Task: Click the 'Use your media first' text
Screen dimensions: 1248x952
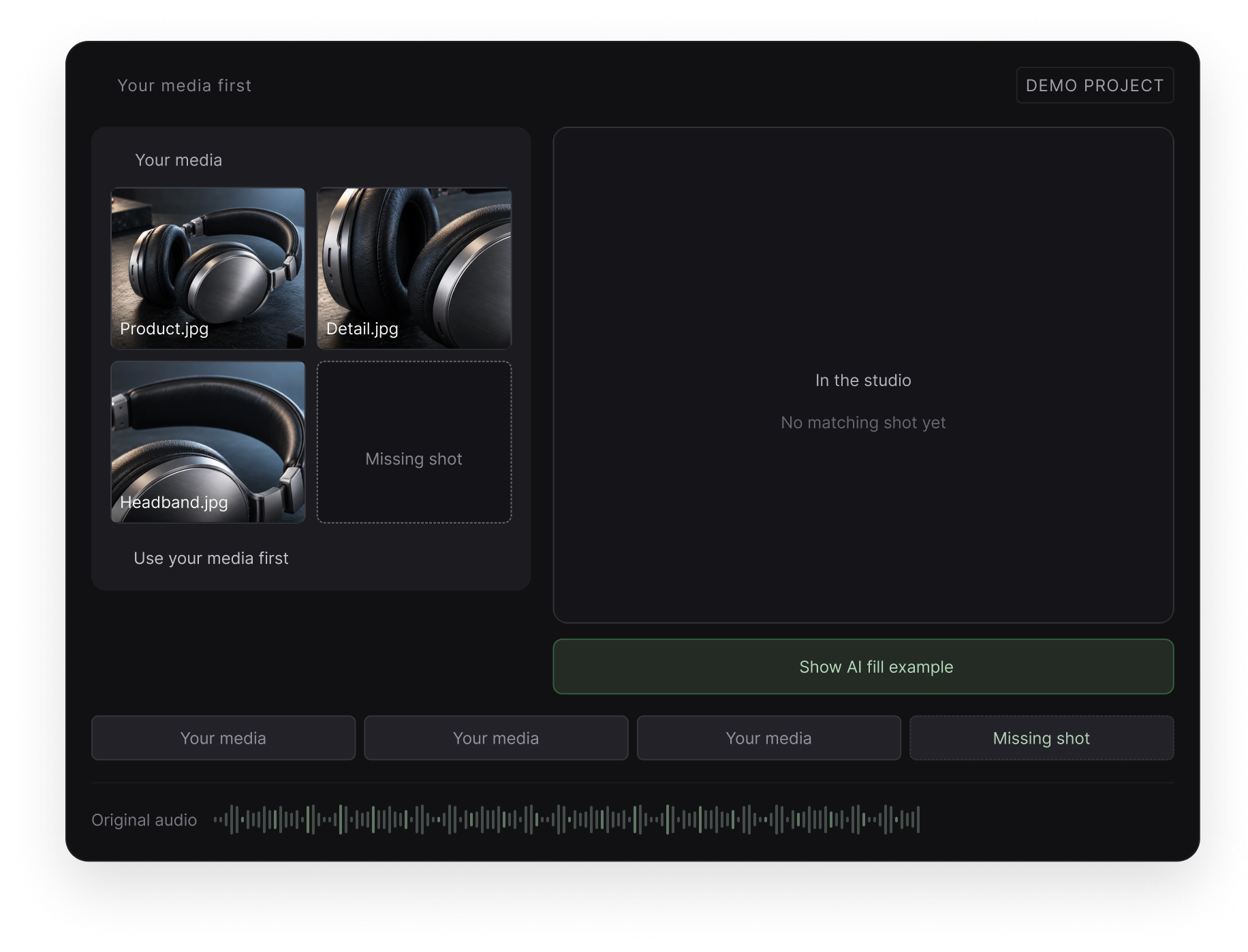Action: pyautogui.click(x=211, y=558)
